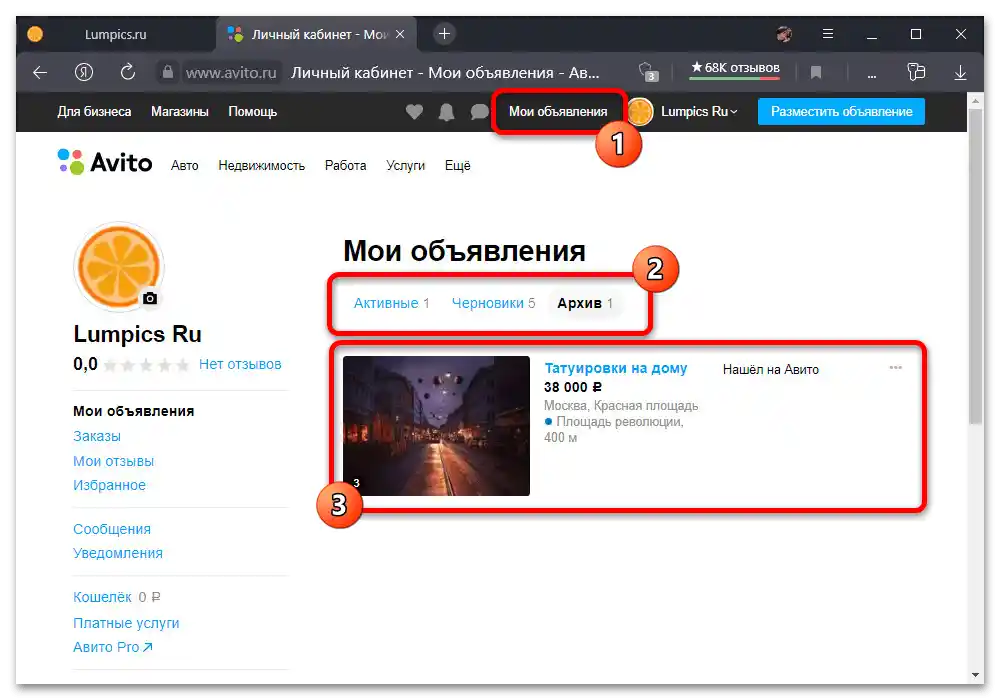Open the listing photo thumbnail
The image size is (1000, 700).
[x=436, y=426]
